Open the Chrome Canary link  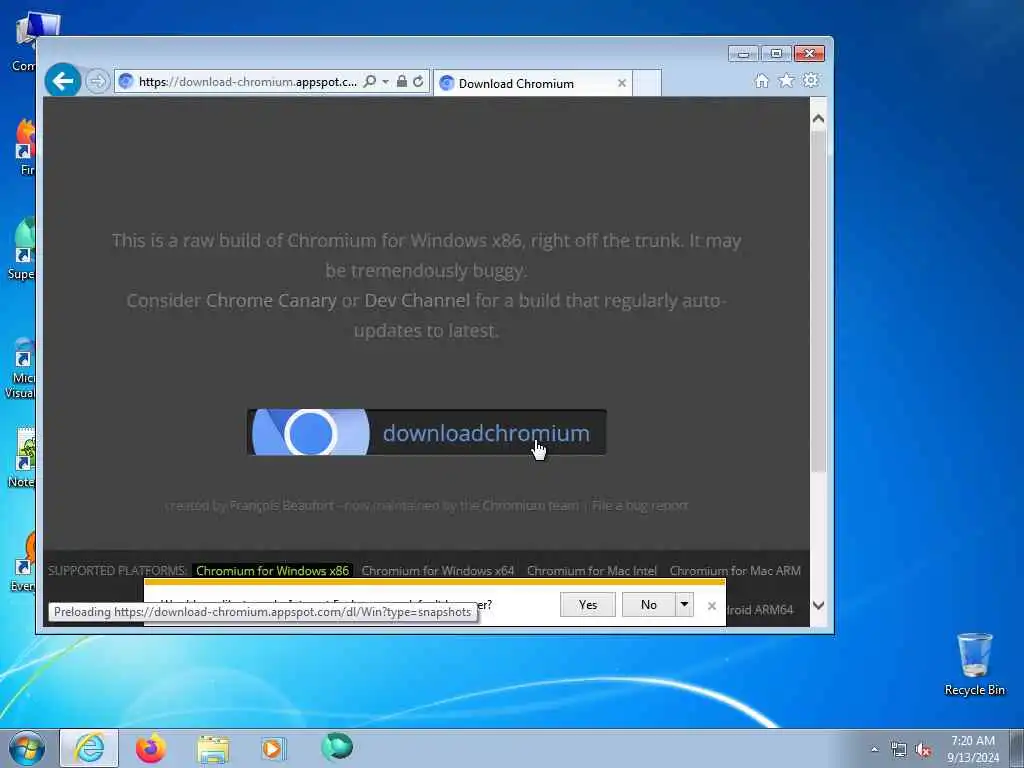(x=271, y=300)
